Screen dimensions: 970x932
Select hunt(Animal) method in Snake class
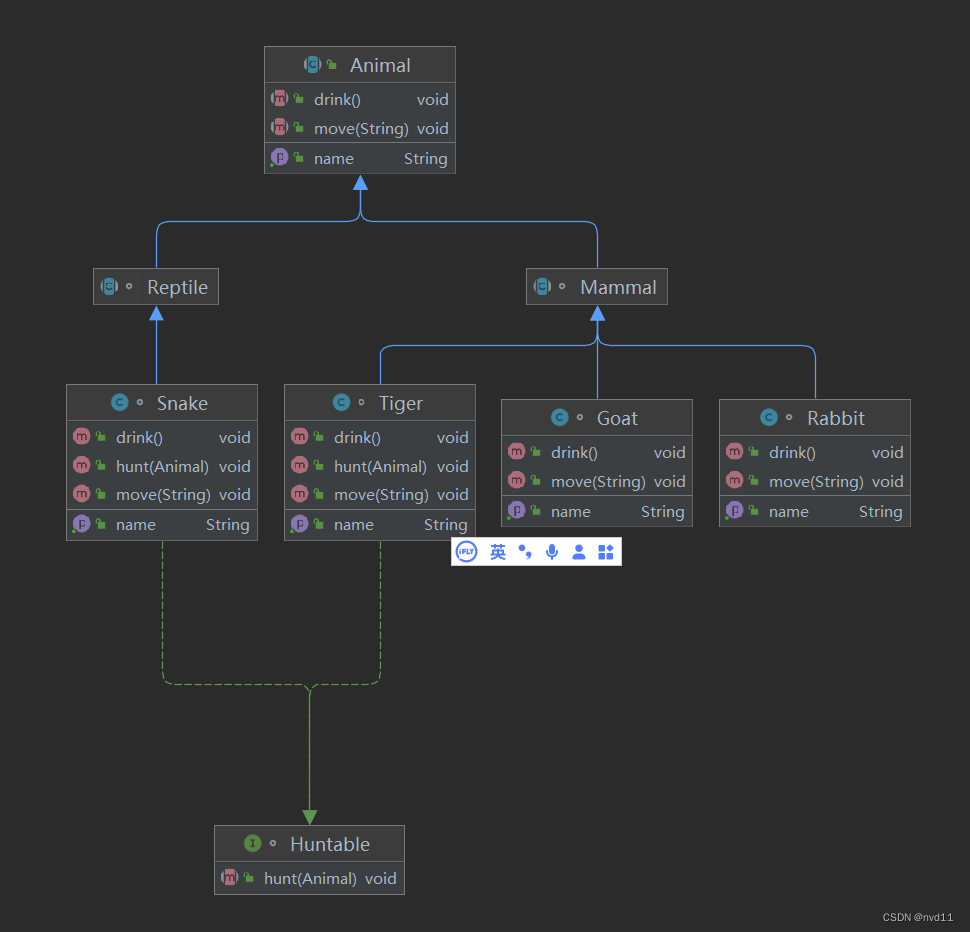pos(162,466)
